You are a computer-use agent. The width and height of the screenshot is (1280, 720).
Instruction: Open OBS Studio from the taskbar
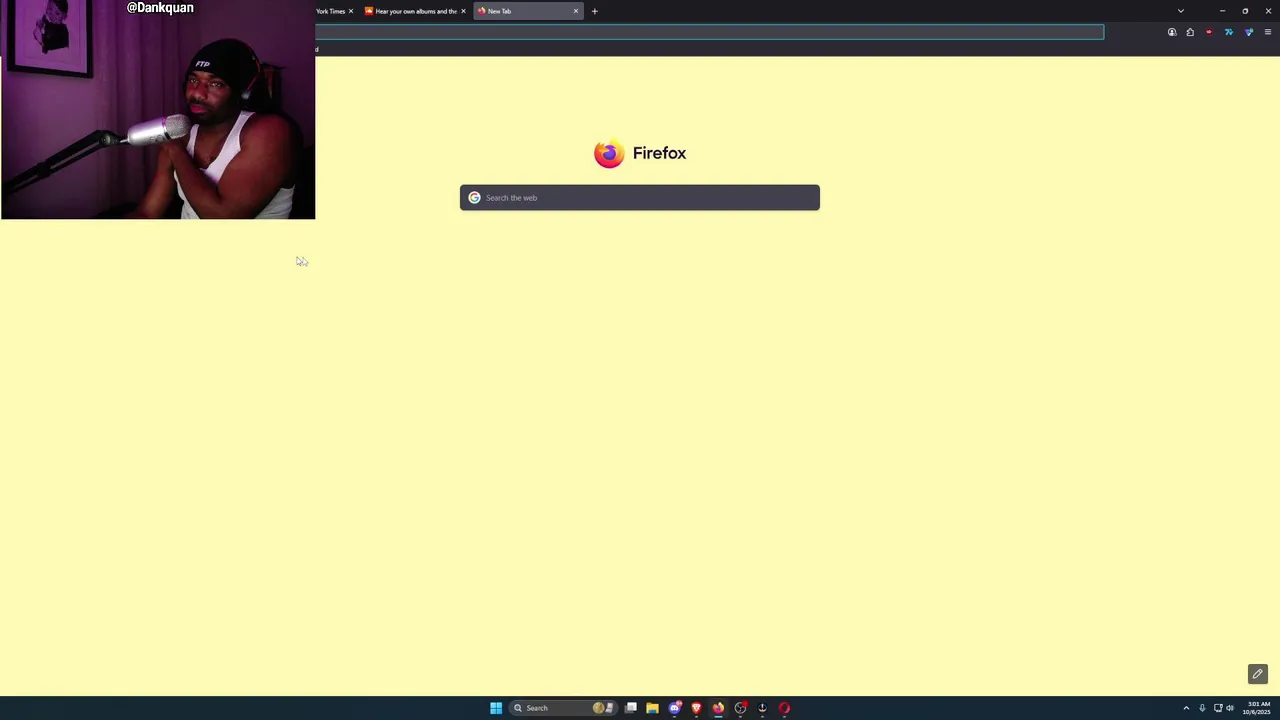click(x=740, y=708)
